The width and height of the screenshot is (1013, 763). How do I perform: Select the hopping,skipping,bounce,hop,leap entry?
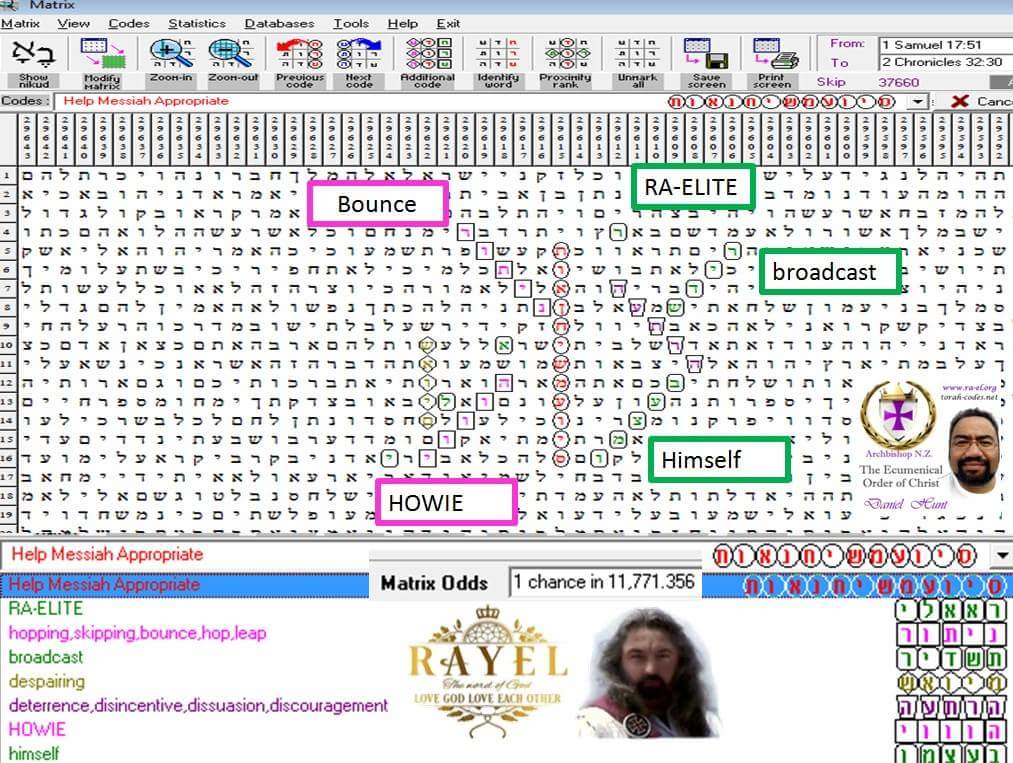pos(137,633)
